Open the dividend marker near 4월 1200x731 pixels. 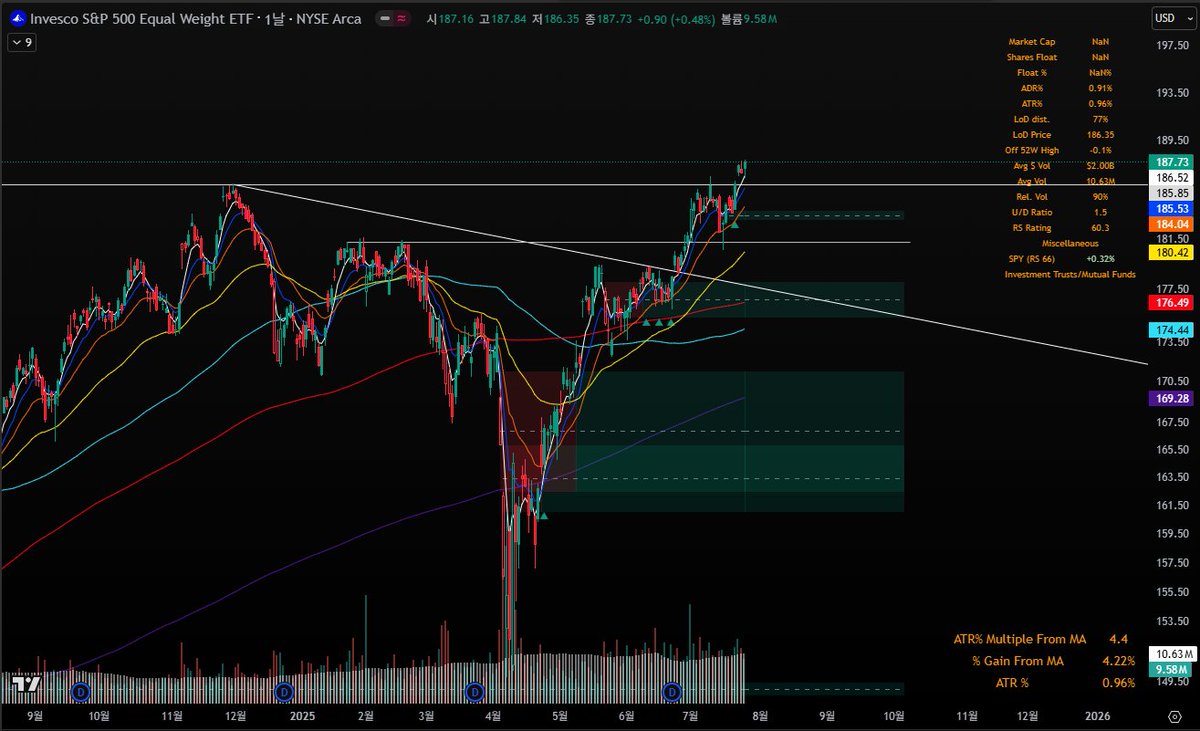coord(476,691)
